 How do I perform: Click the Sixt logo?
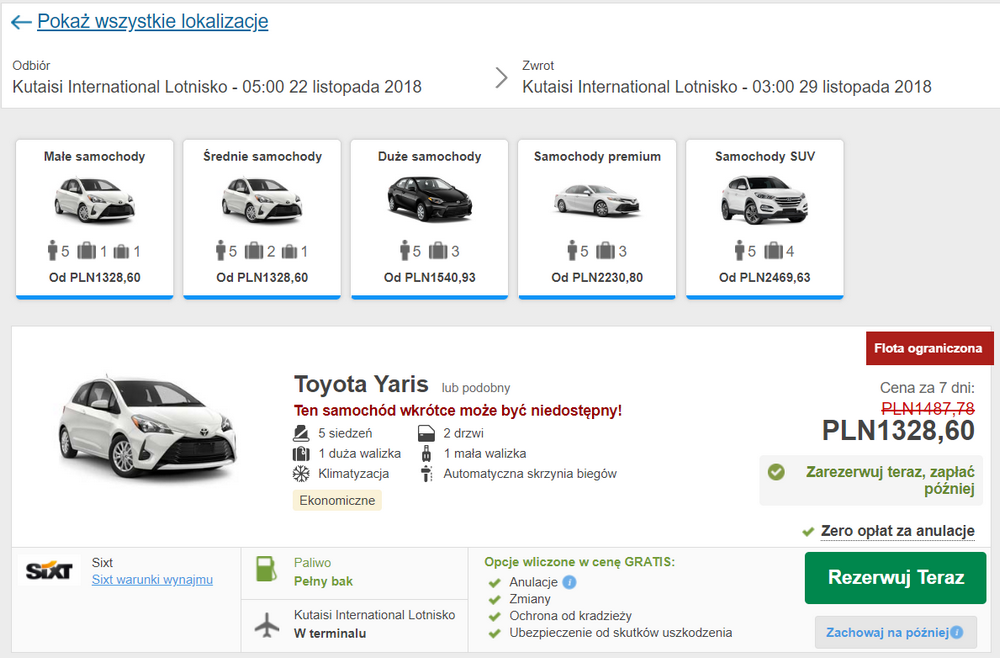49,570
